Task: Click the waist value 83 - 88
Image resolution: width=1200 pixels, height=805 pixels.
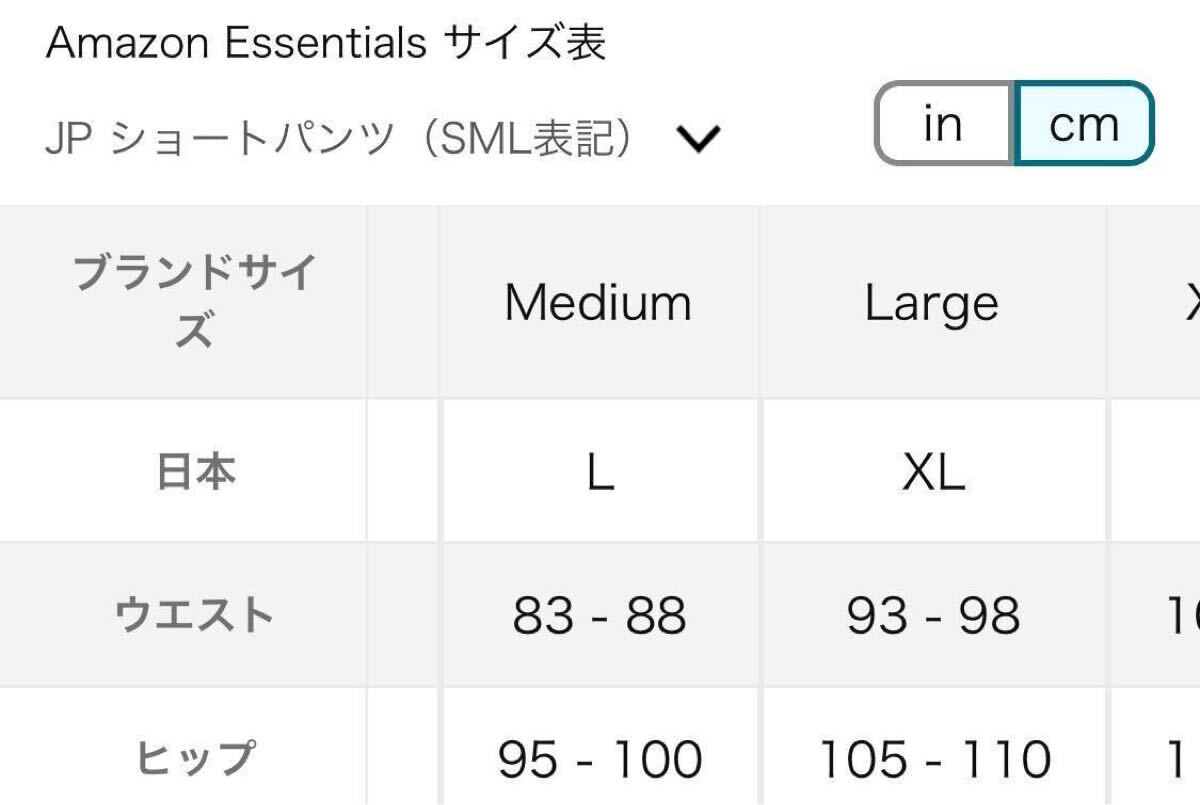Action: click(600, 616)
